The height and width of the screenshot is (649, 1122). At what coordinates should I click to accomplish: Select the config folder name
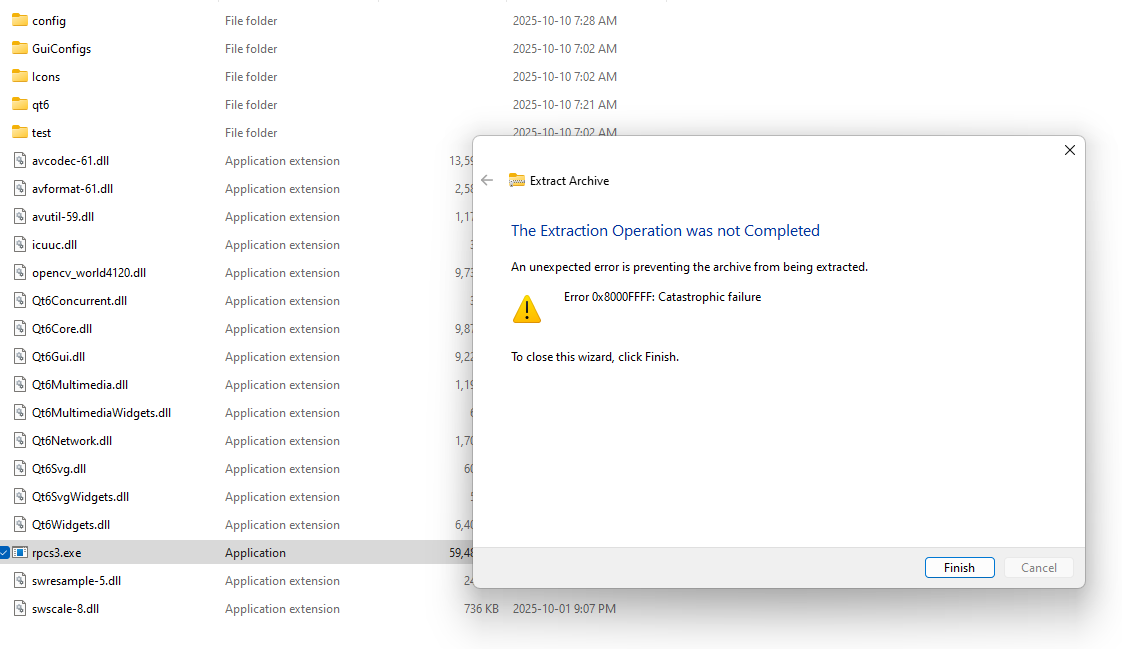tap(49, 21)
